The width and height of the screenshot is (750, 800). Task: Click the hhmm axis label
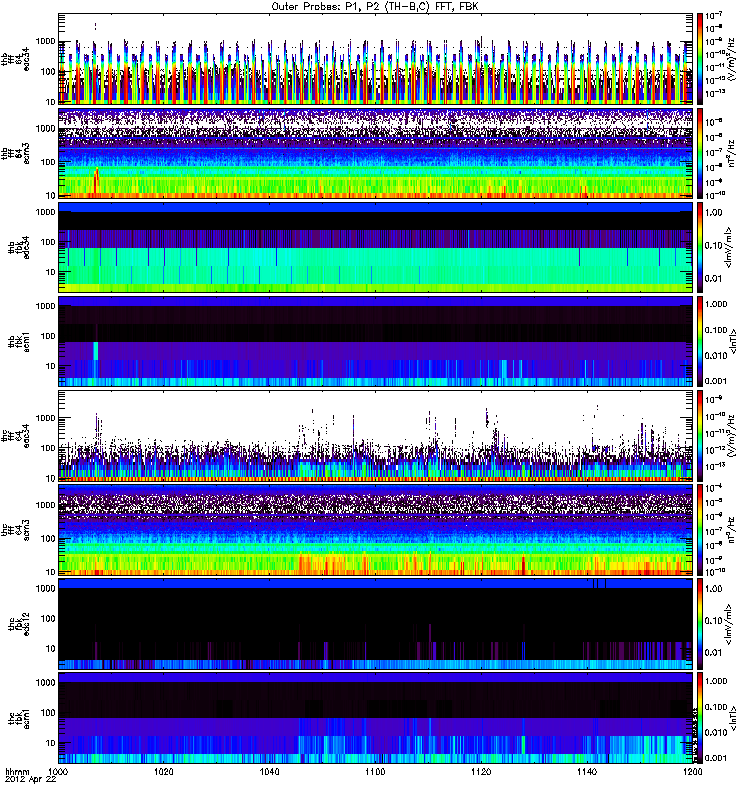click(x=17, y=772)
